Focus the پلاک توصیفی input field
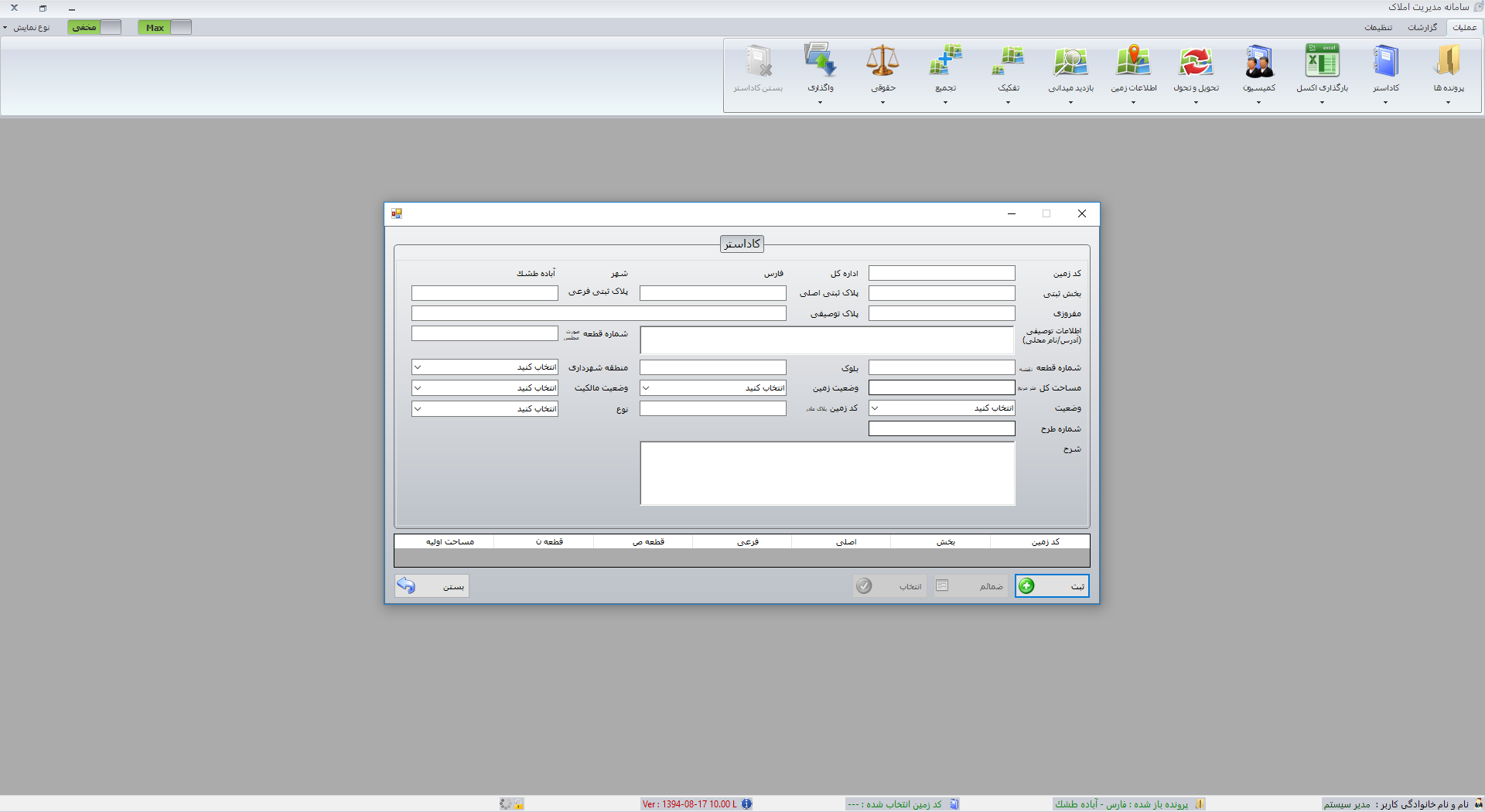The image size is (1485, 812). [599, 313]
